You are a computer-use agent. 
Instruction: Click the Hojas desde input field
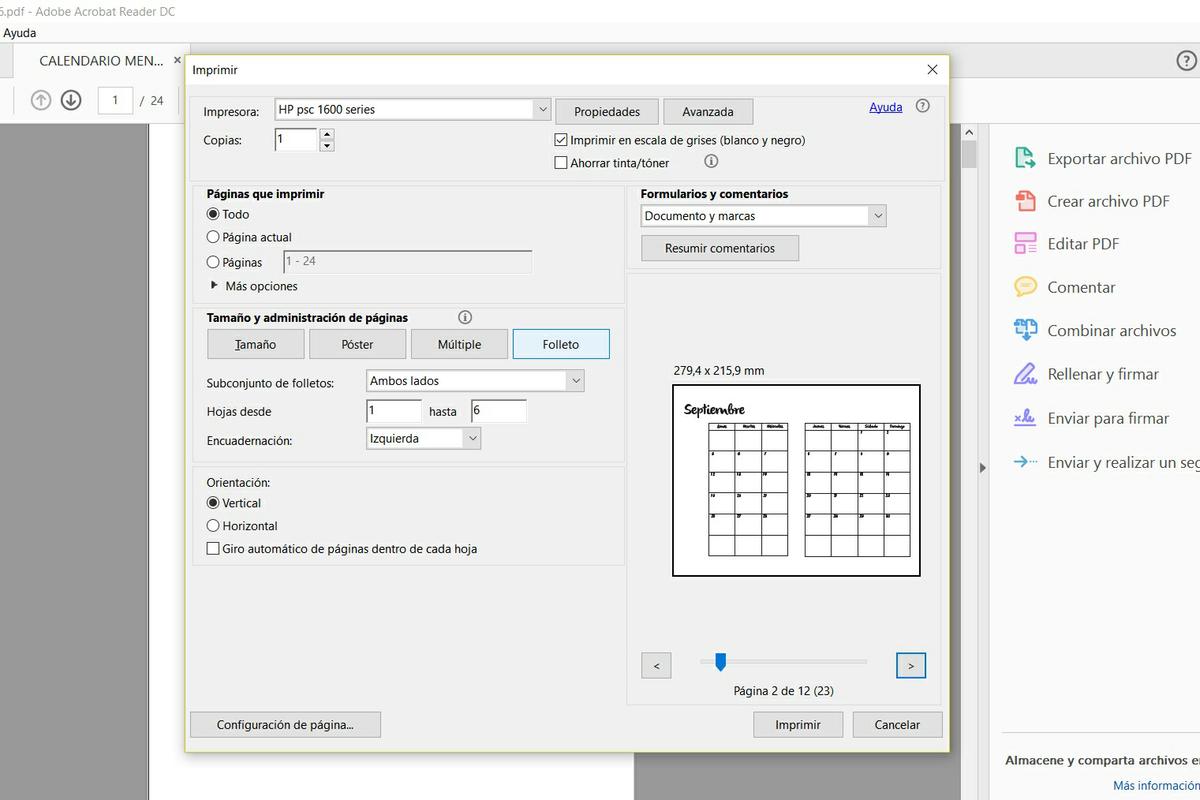point(394,411)
